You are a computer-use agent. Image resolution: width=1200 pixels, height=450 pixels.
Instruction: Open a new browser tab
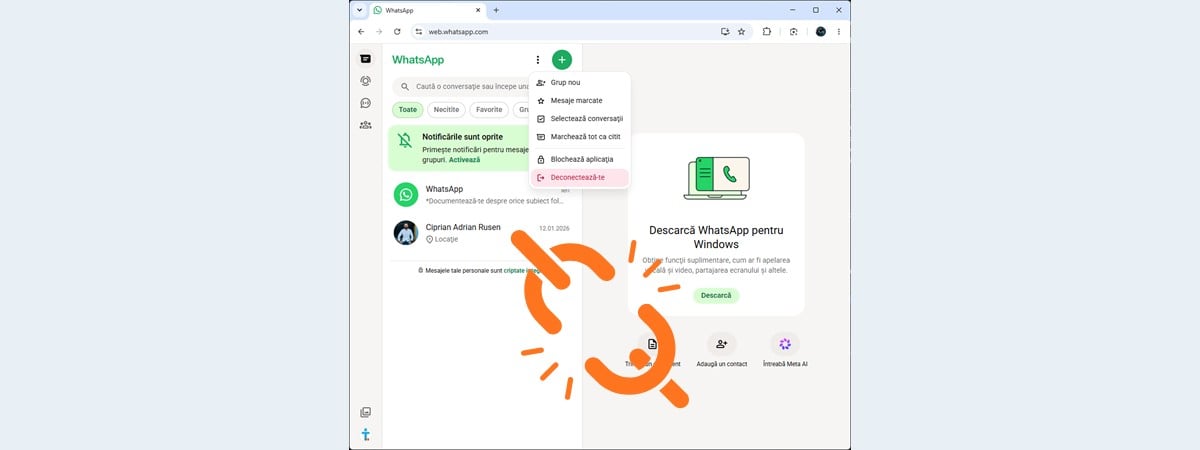pos(496,10)
